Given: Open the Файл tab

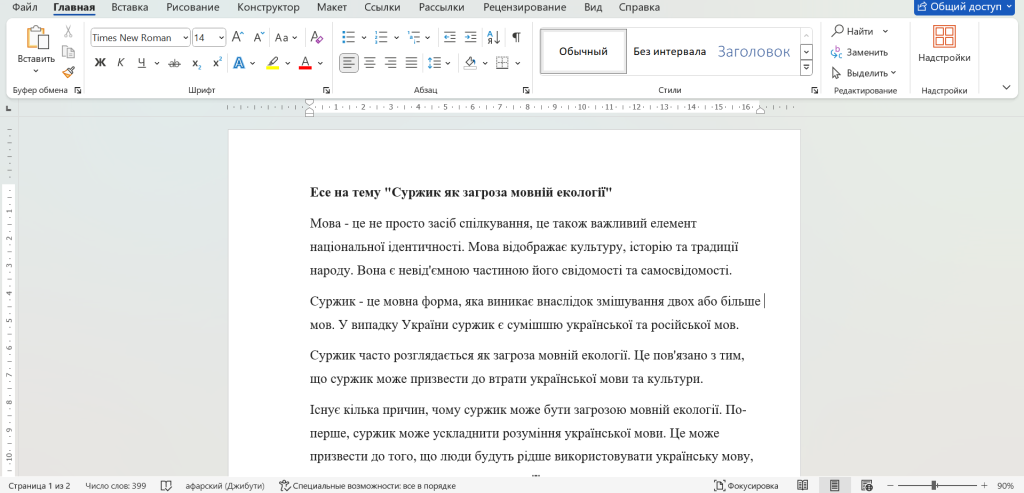Looking at the screenshot, I should point(24,8).
